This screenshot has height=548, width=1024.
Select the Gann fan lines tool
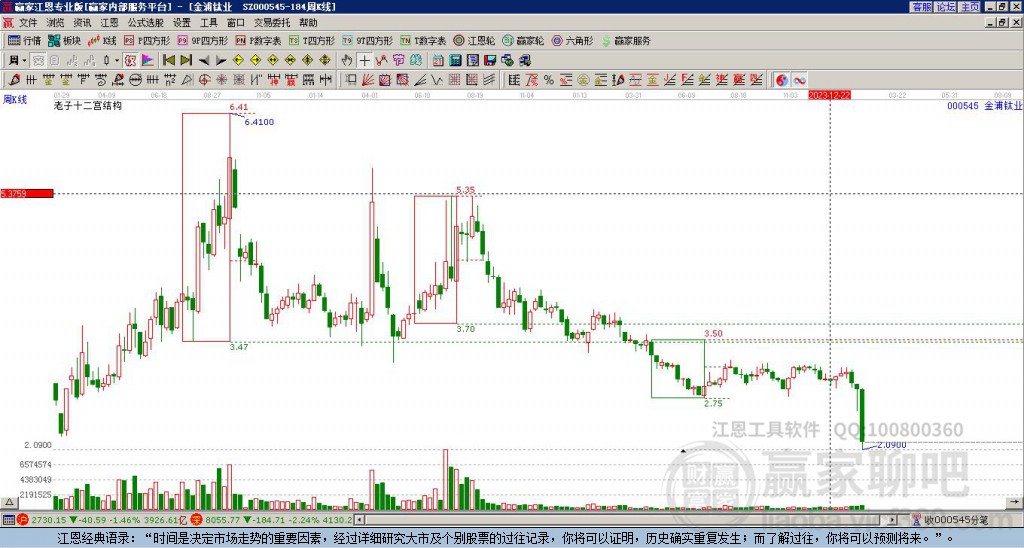pos(368,80)
